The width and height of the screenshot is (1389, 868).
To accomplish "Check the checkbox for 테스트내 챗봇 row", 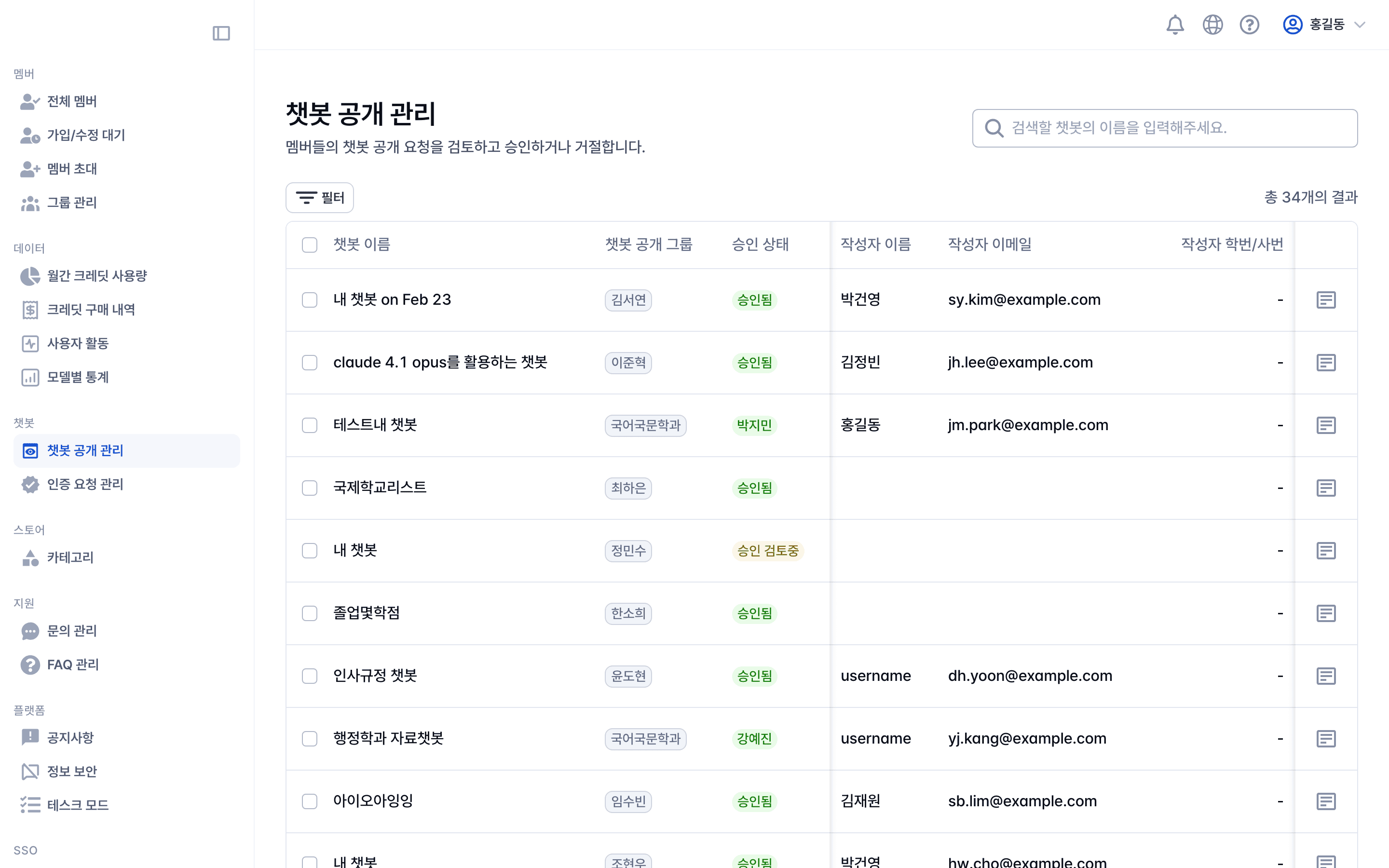I will (x=309, y=425).
